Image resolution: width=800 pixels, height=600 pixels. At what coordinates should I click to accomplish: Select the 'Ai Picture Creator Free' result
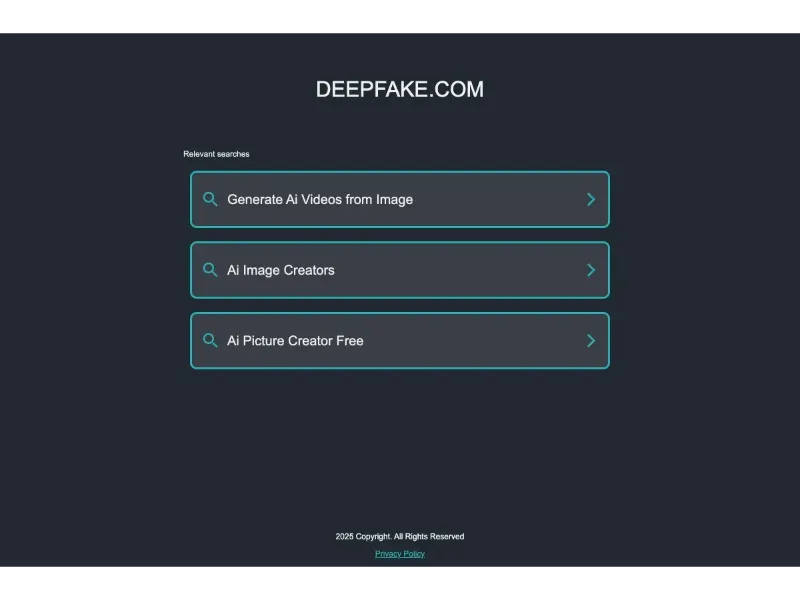[x=400, y=340]
